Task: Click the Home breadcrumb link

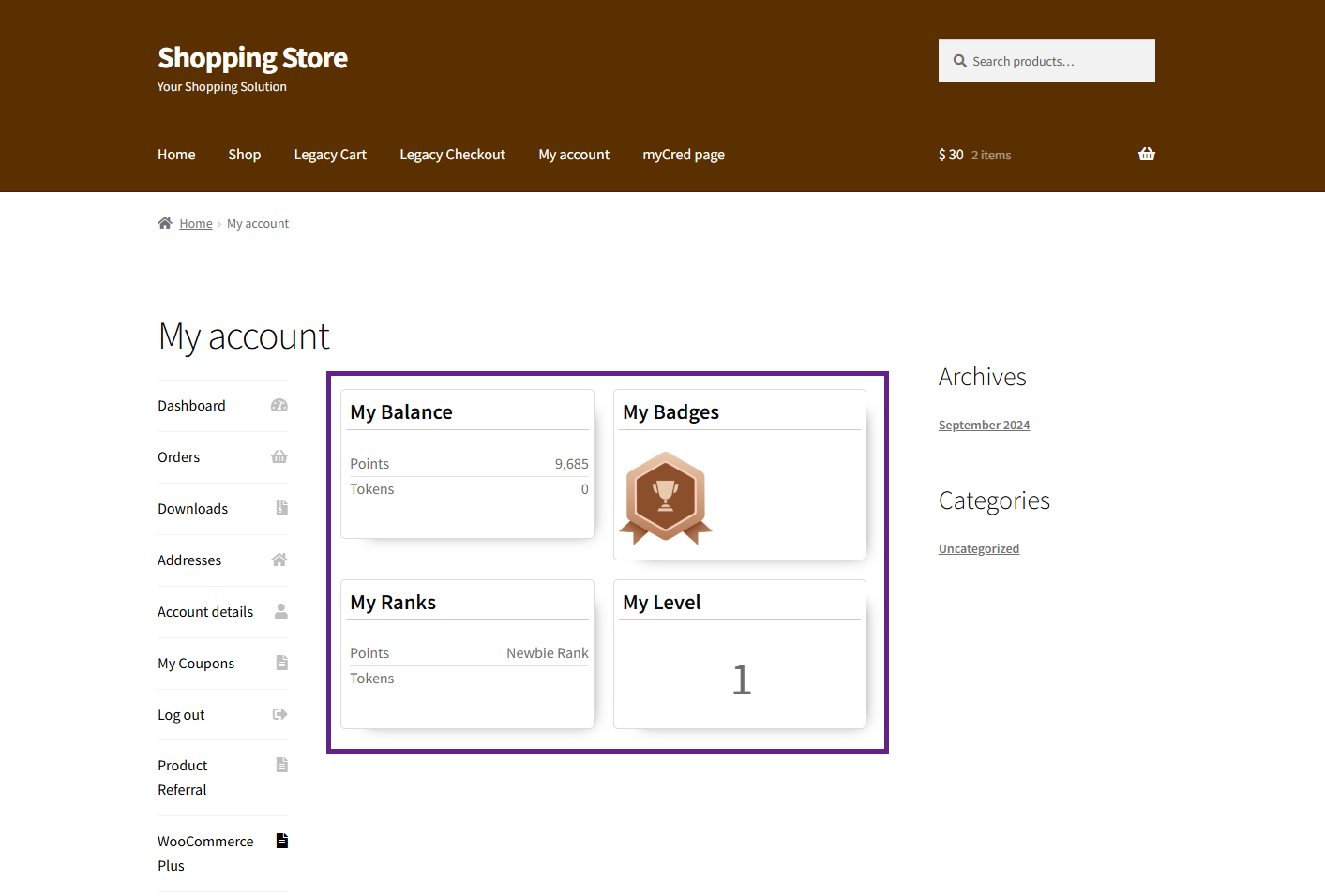Action: click(196, 224)
